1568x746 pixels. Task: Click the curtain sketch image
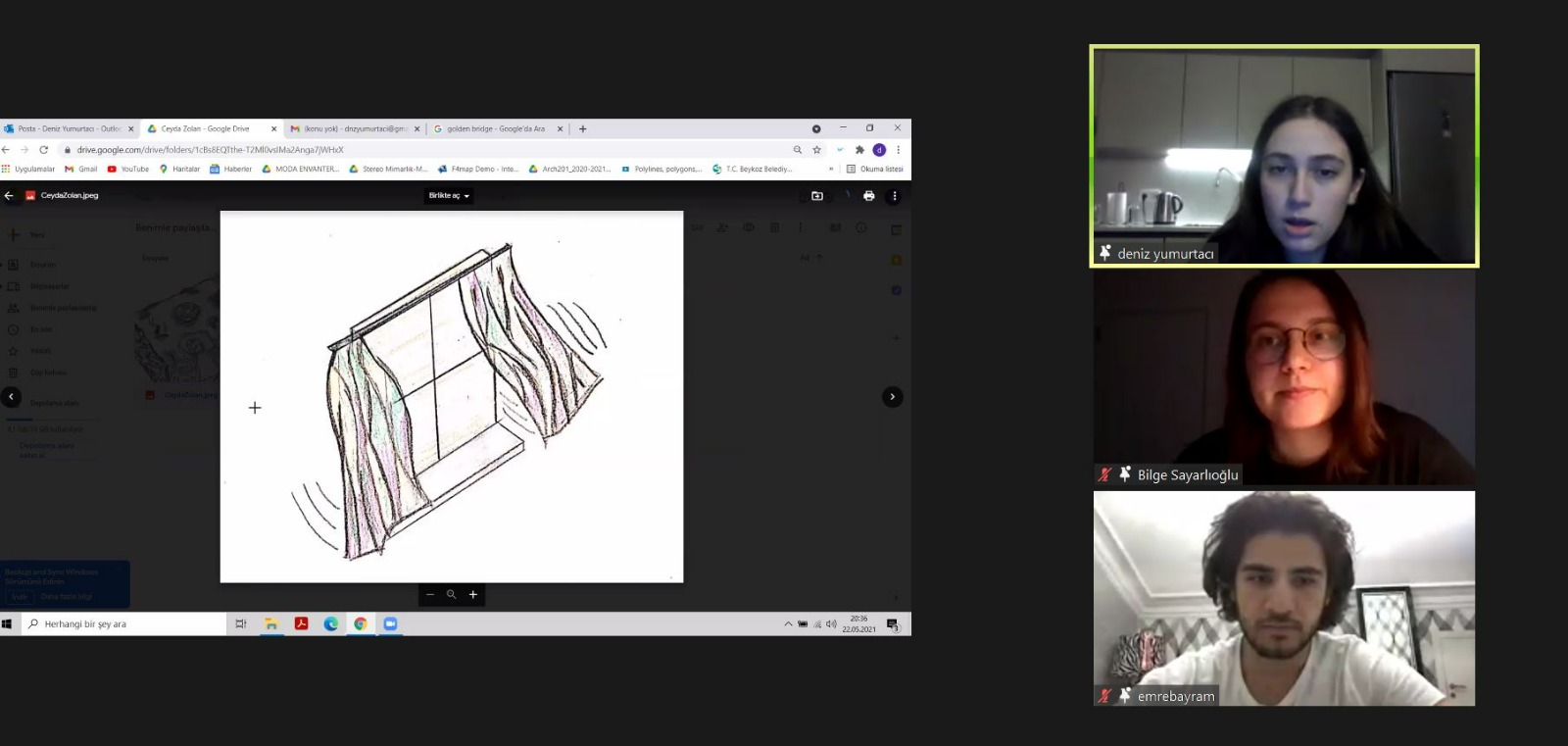point(451,397)
